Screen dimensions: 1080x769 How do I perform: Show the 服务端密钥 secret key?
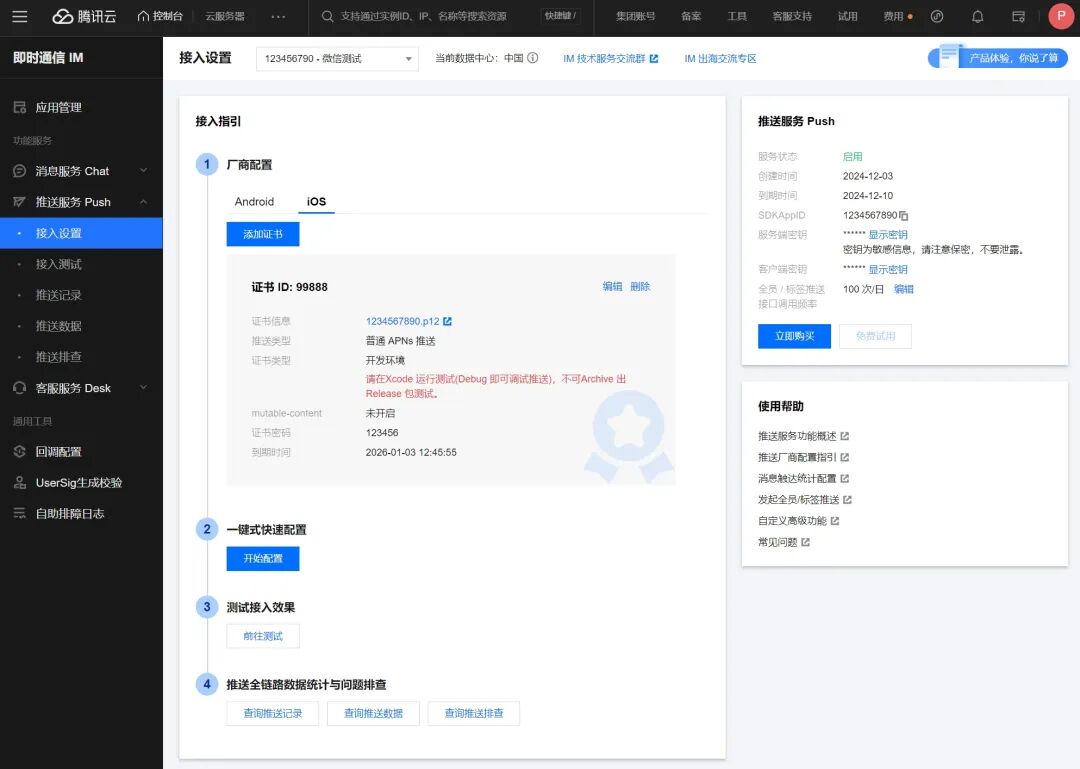888,235
